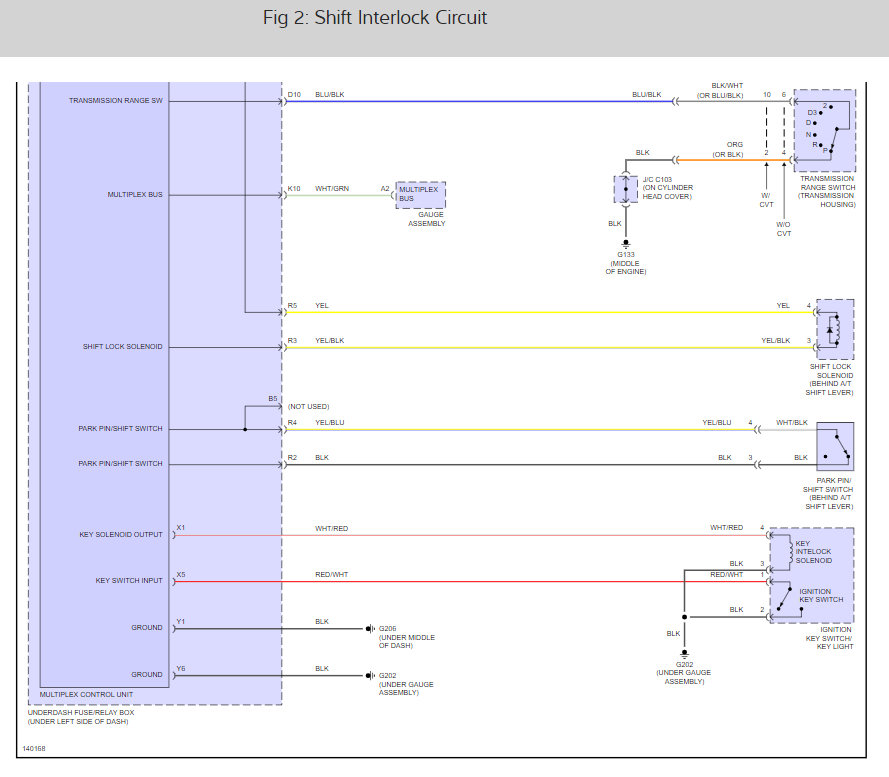Click the G133 ground symbol
Viewport: 889px width, 777px height.
coord(625,244)
